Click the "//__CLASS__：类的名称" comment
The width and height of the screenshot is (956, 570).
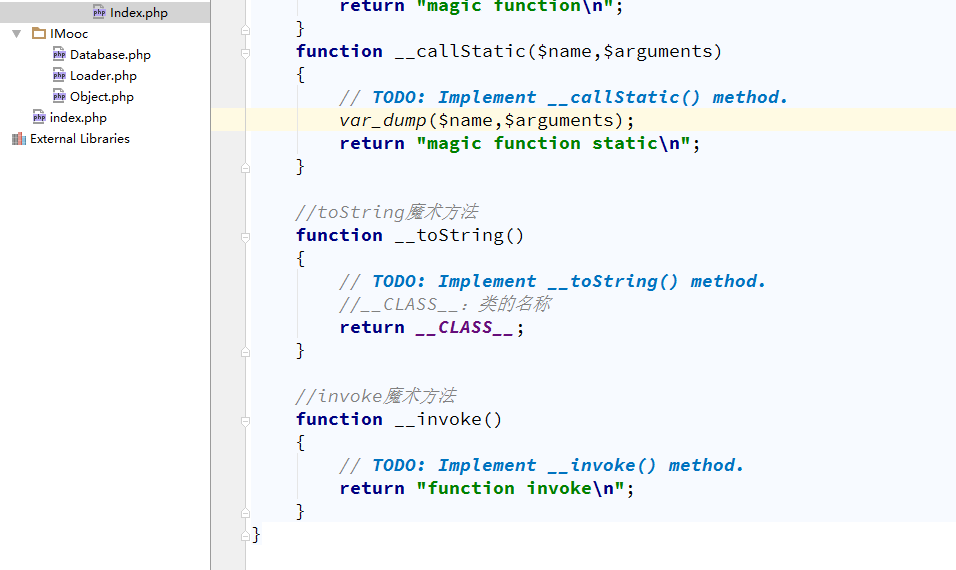click(446, 304)
